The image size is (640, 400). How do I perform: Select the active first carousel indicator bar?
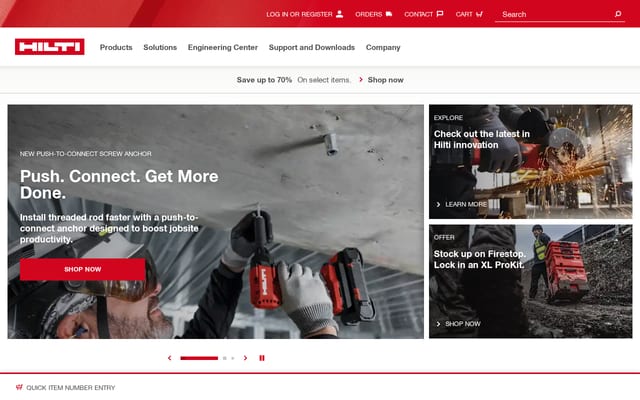click(199, 358)
